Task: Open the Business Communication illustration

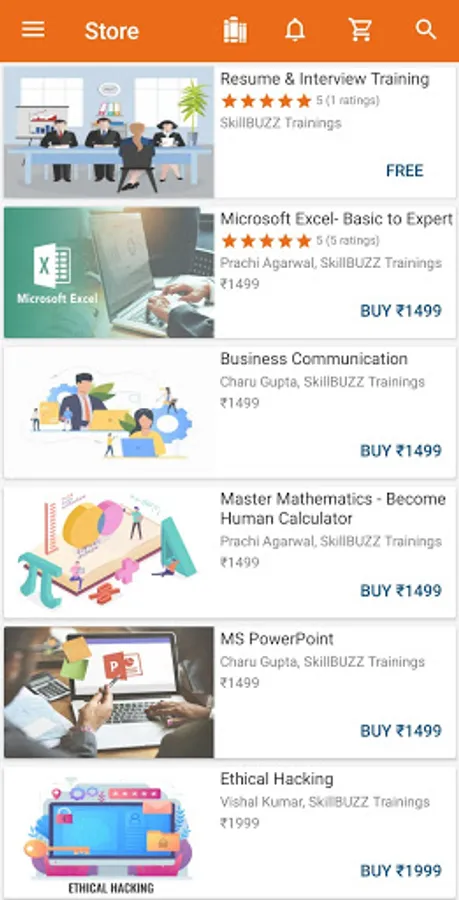Action: click(109, 412)
